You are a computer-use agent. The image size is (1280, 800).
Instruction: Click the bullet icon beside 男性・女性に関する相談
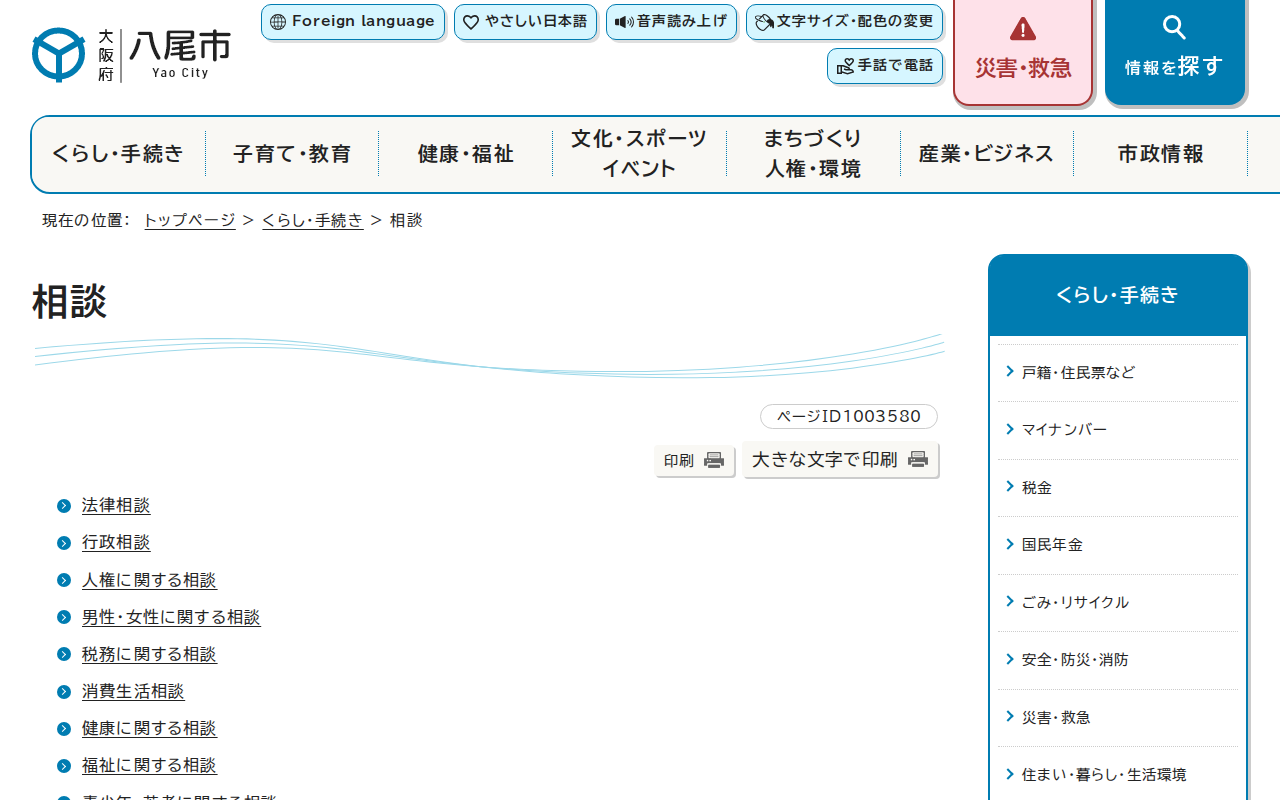click(64, 618)
